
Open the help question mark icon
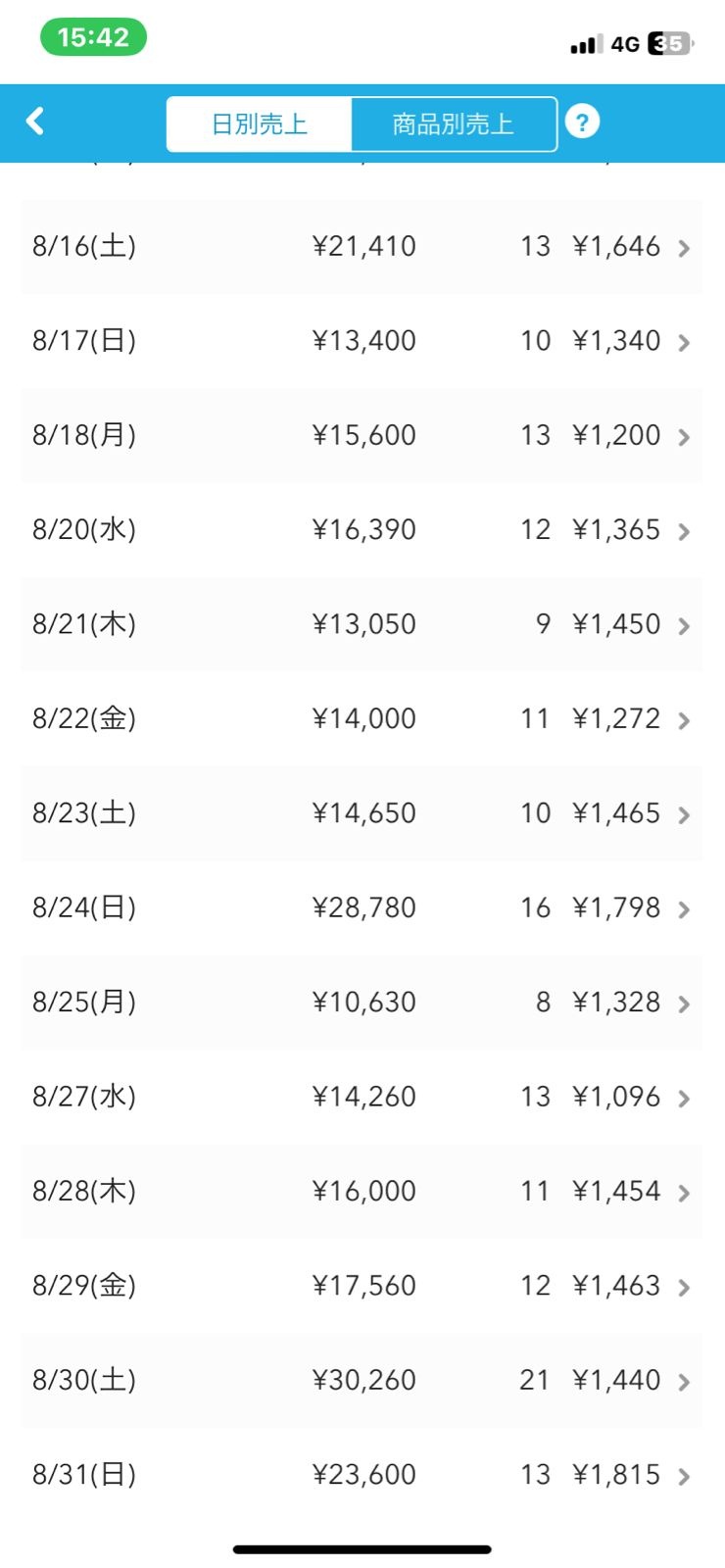(x=582, y=122)
